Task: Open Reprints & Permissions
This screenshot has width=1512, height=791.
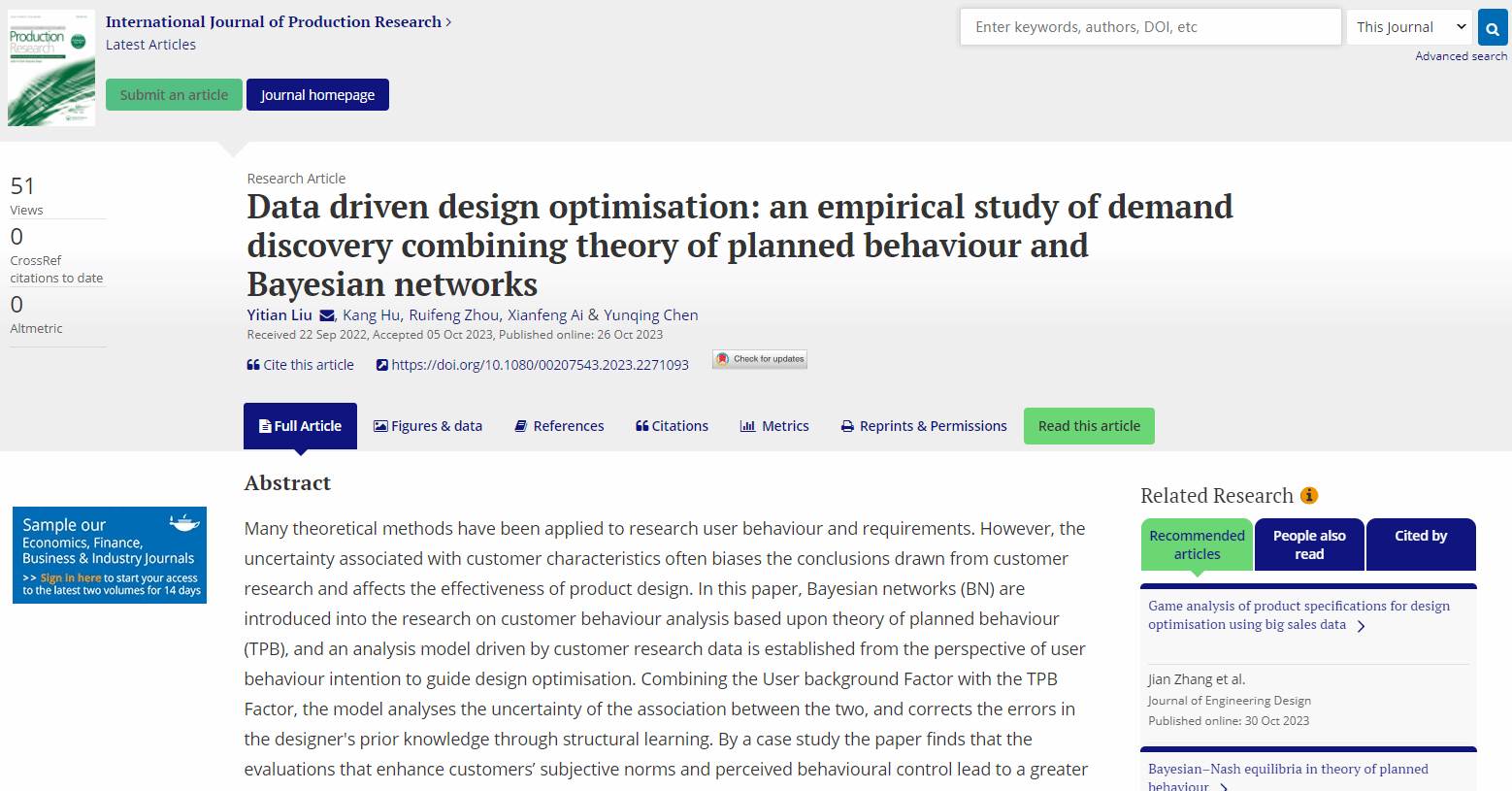Action: (924, 426)
